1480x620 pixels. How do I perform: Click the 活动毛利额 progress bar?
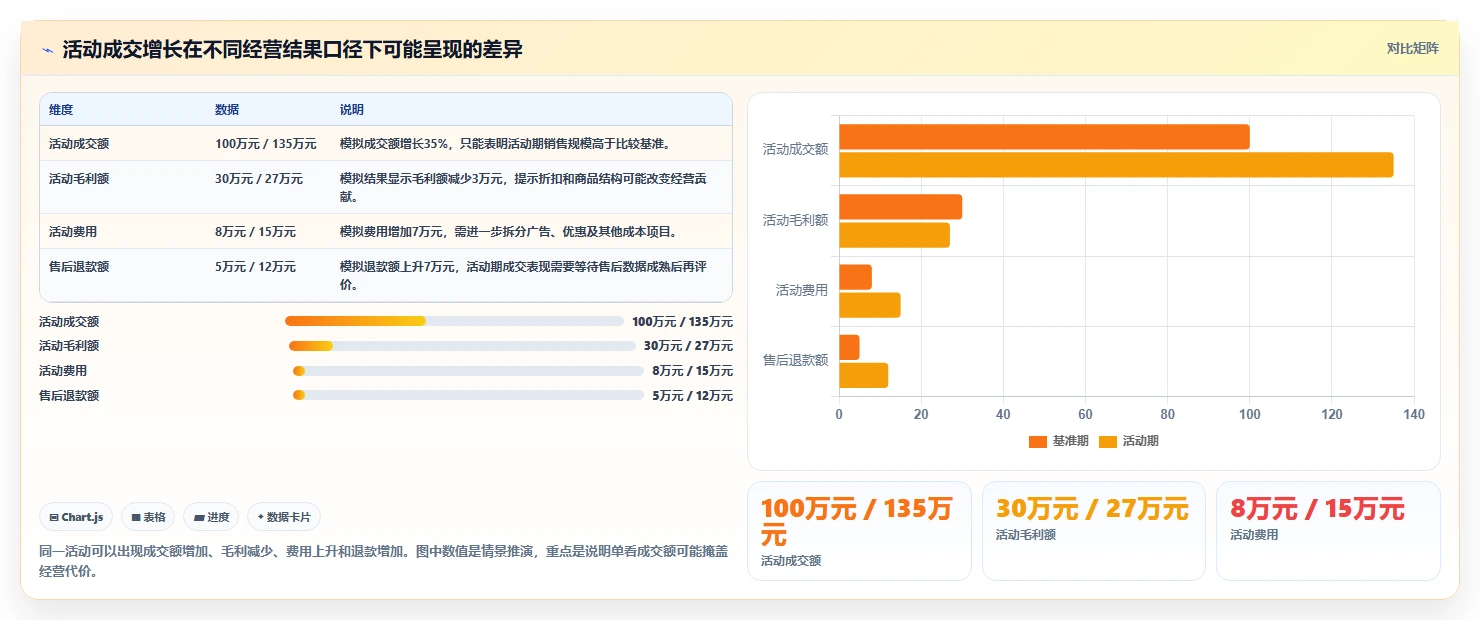point(462,346)
